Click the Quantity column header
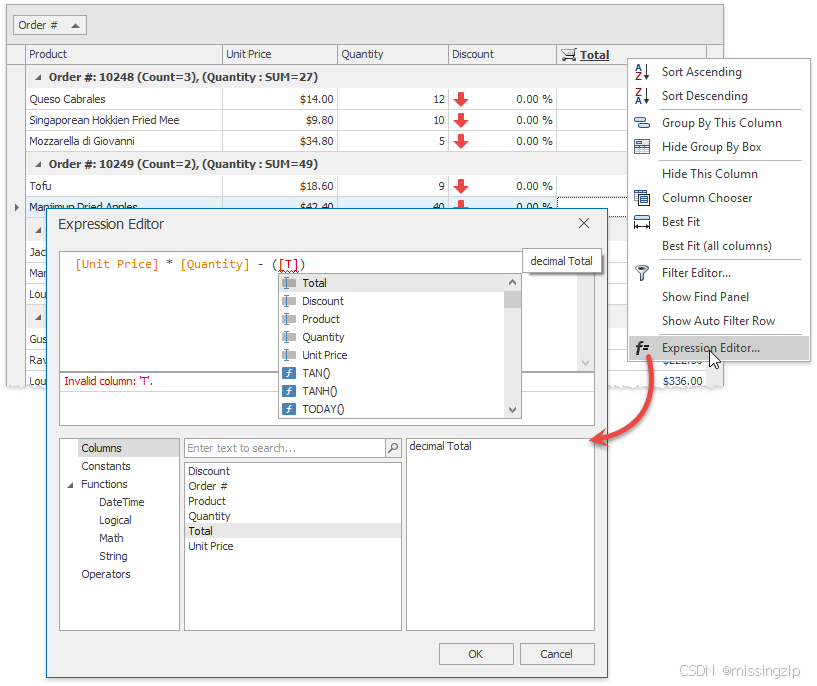The width and height of the screenshot is (817, 686). 393,54
